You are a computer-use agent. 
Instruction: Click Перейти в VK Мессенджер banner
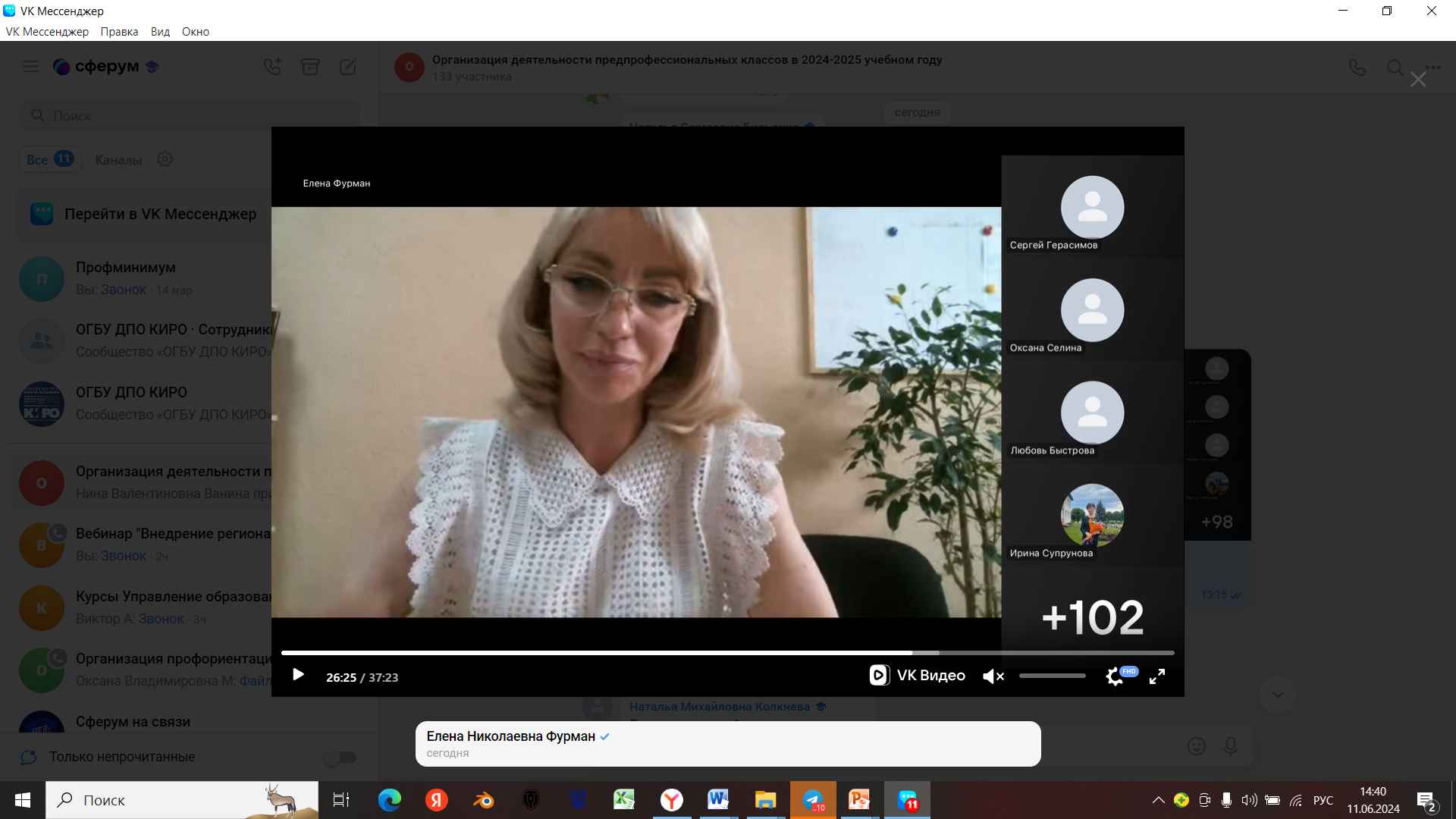click(144, 214)
